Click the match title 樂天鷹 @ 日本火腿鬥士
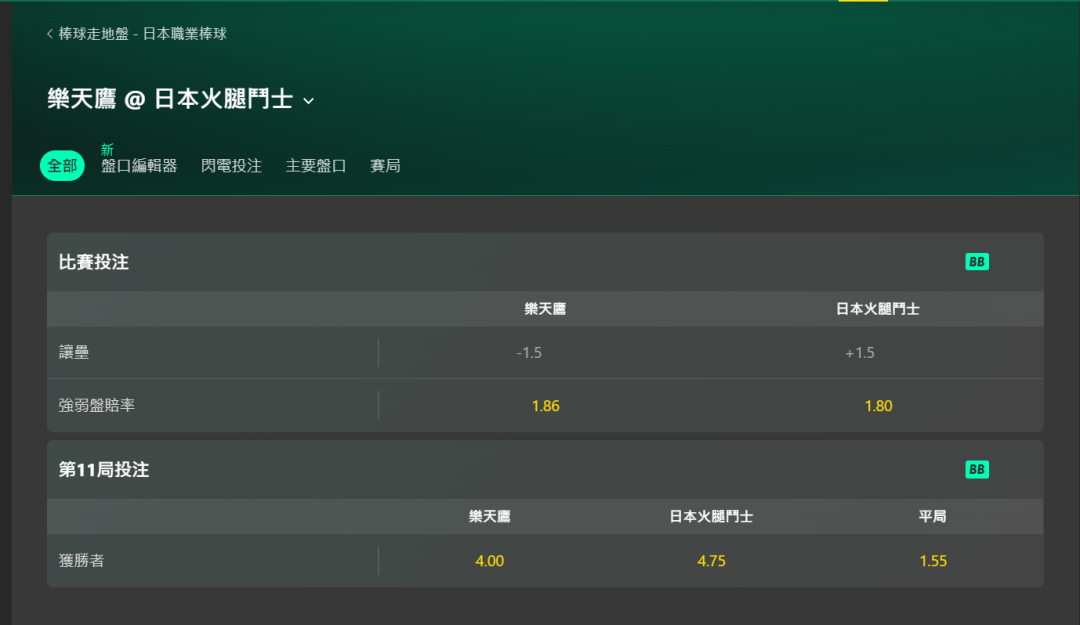The height and width of the screenshot is (625, 1080). coord(170,99)
